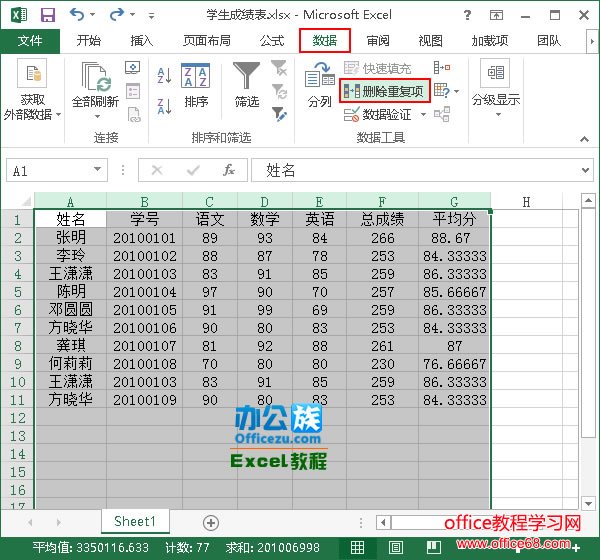The image size is (600, 560).
Task: Click Data Validation (数据验证) button
Action: [378, 114]
